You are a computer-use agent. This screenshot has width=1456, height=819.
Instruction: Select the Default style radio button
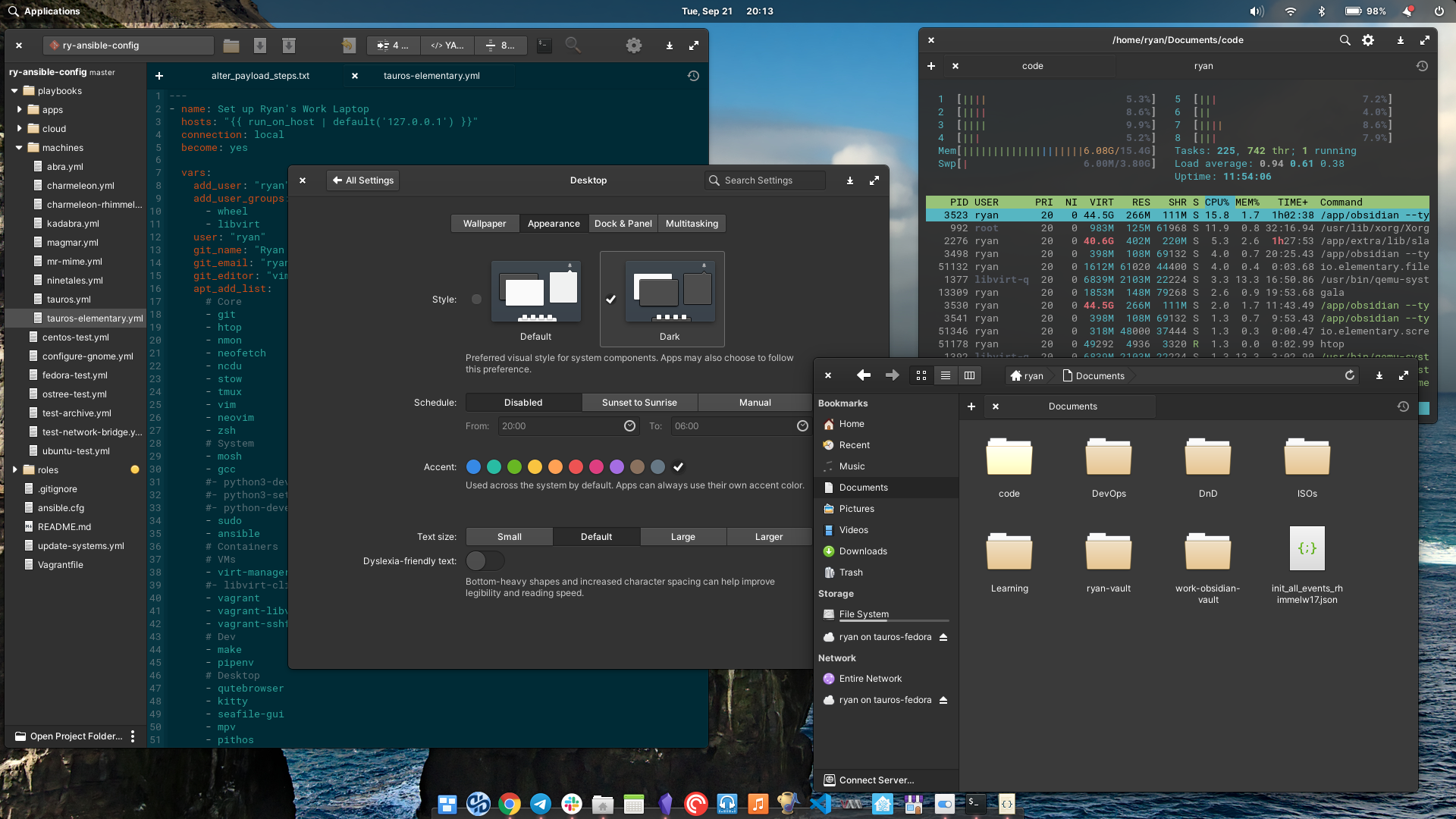click(x=476, y=300)
